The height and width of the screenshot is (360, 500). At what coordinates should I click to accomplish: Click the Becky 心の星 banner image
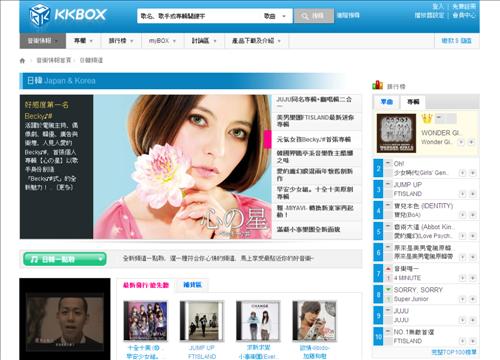[183, 167]
